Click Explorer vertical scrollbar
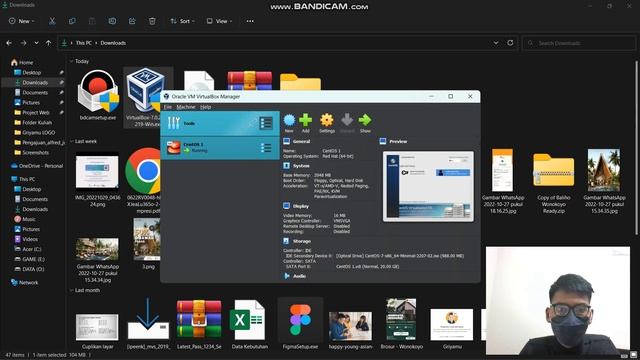Viewport: 640px width, 360px height. tap(636, 147)
